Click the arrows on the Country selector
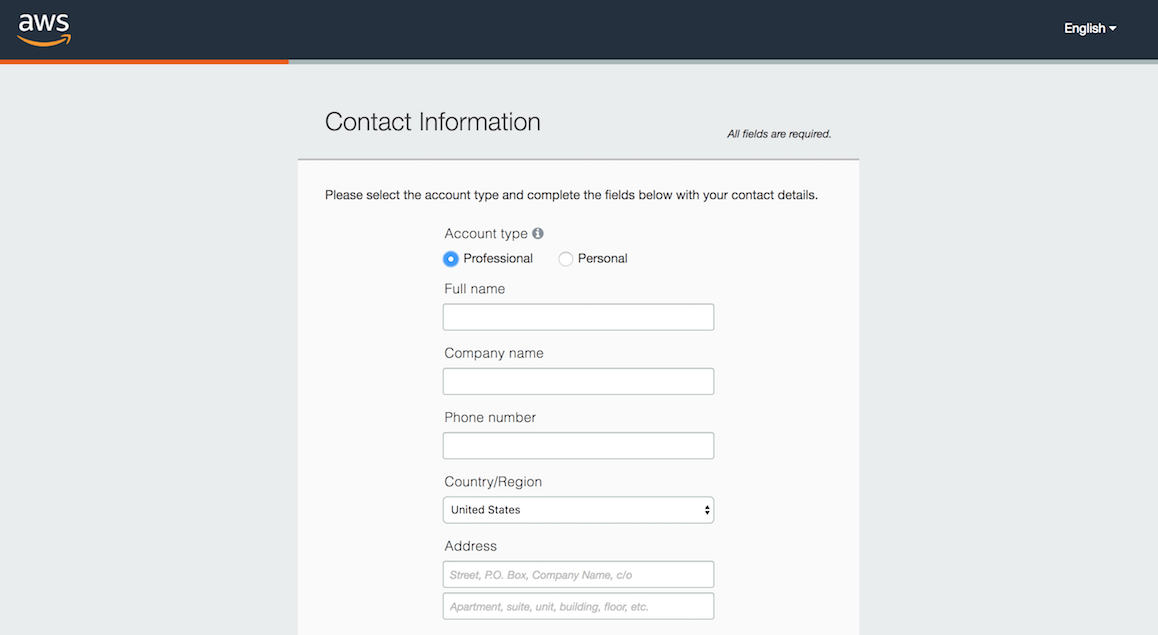 707,510
